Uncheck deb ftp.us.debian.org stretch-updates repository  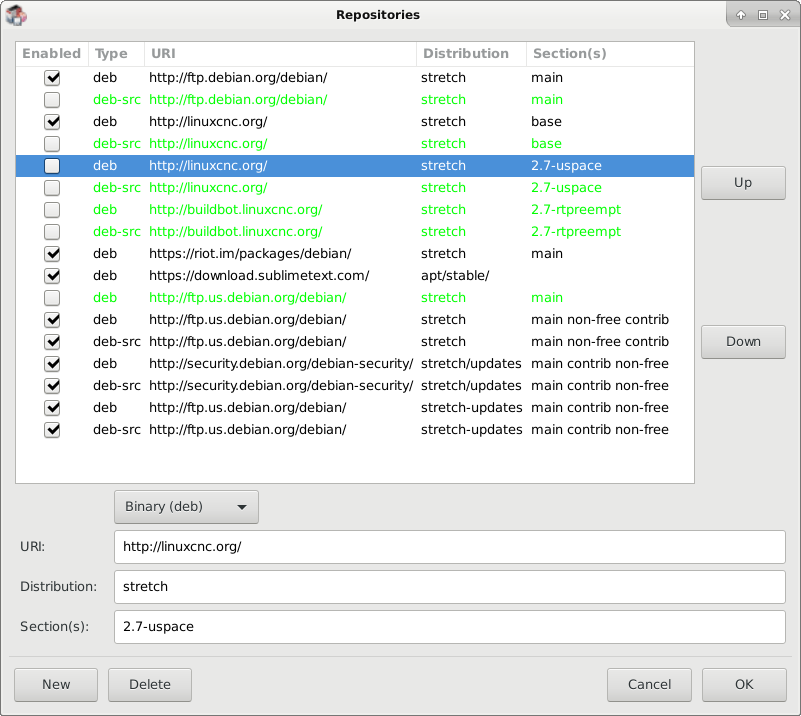[52, 407]
